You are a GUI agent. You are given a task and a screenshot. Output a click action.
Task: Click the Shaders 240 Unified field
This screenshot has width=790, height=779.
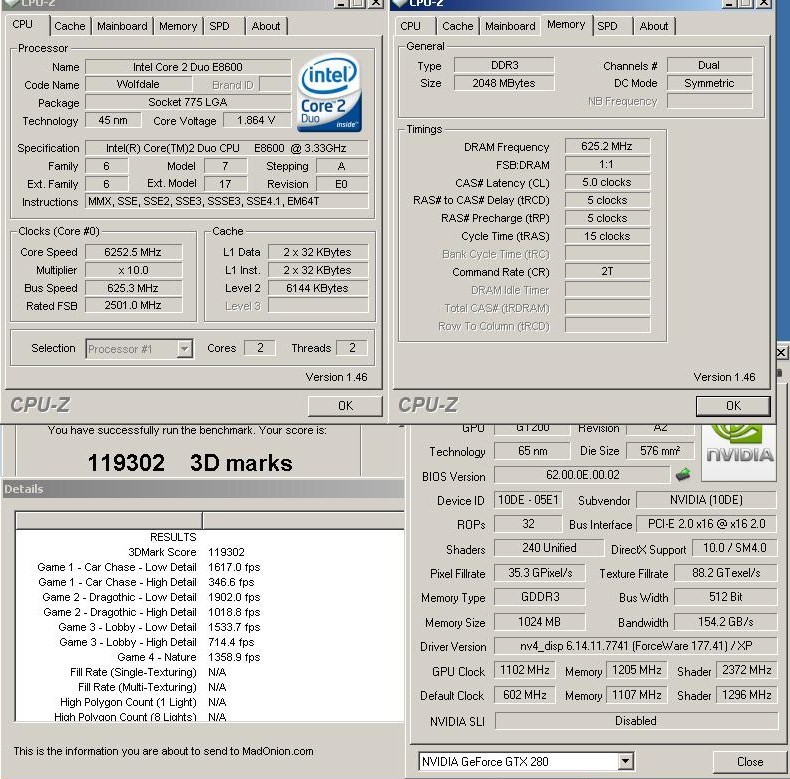point(549,548)
